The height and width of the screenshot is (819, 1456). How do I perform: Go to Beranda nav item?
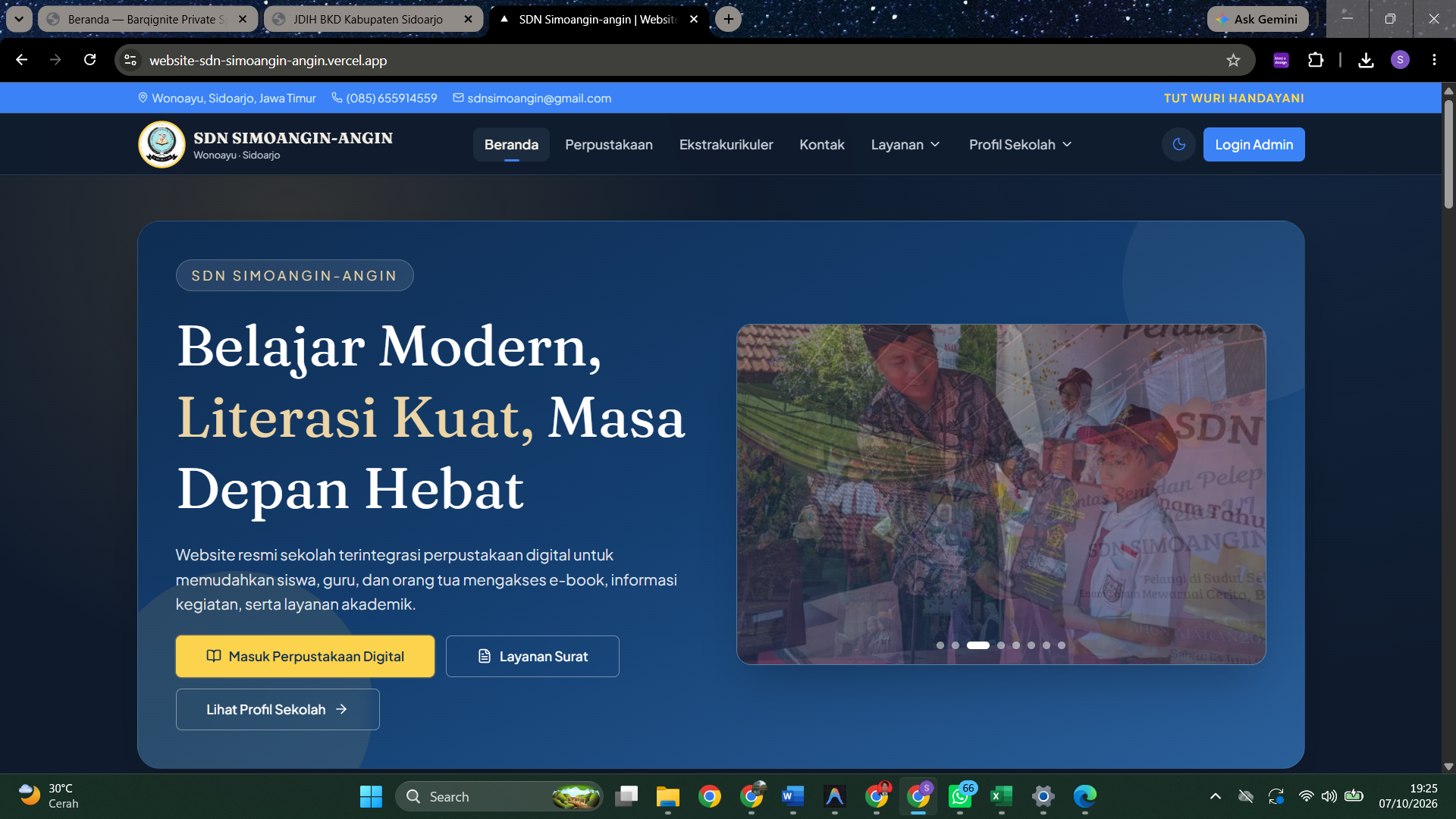click(x=511, y=144)
